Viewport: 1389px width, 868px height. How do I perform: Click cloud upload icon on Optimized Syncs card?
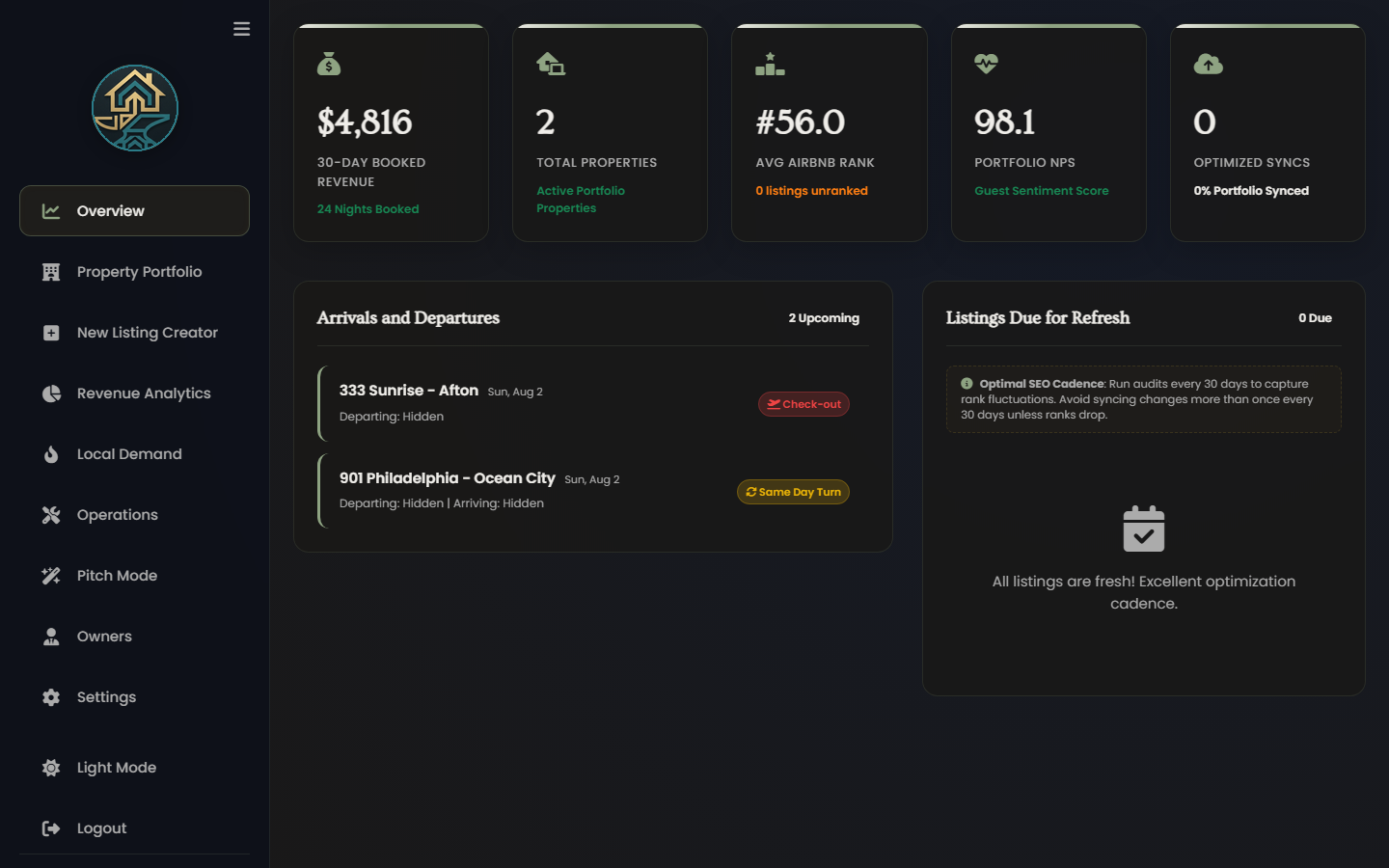tap(1209, 64)
